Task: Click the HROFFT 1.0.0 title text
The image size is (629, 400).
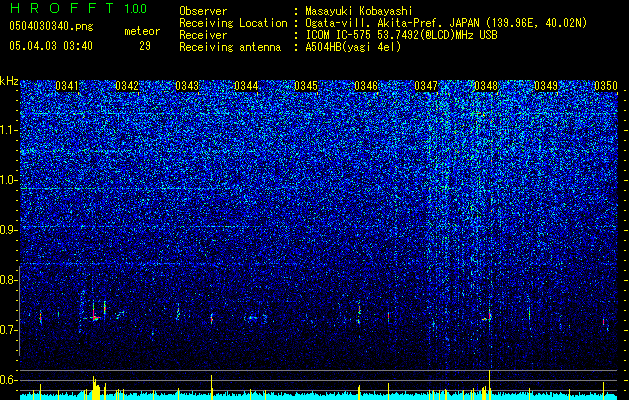Action: [78, 8]
